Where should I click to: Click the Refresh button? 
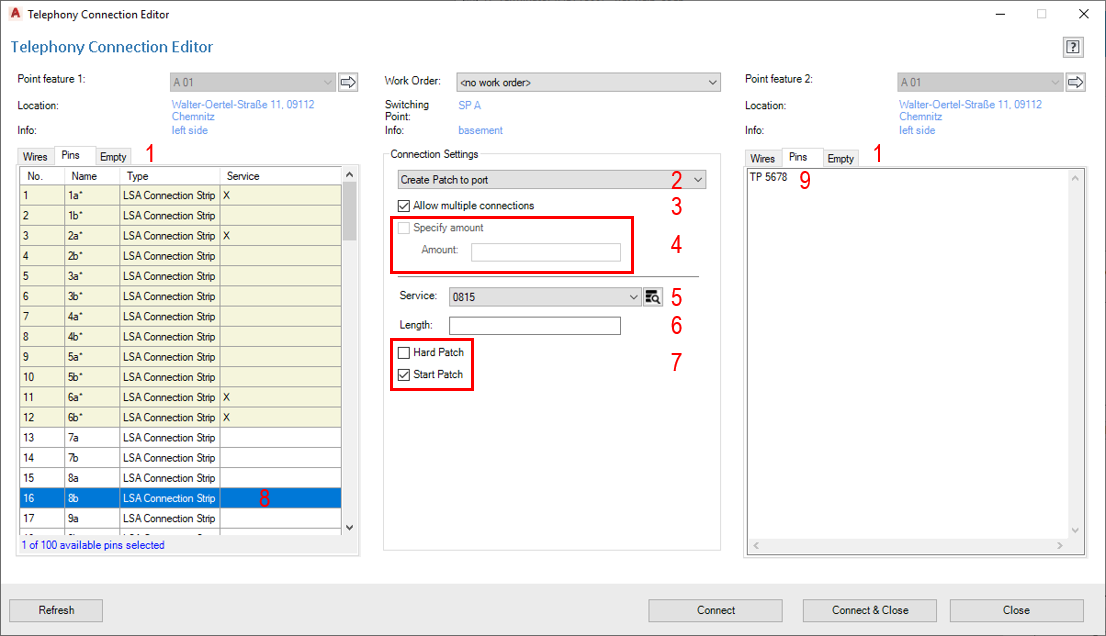[56, 611]
